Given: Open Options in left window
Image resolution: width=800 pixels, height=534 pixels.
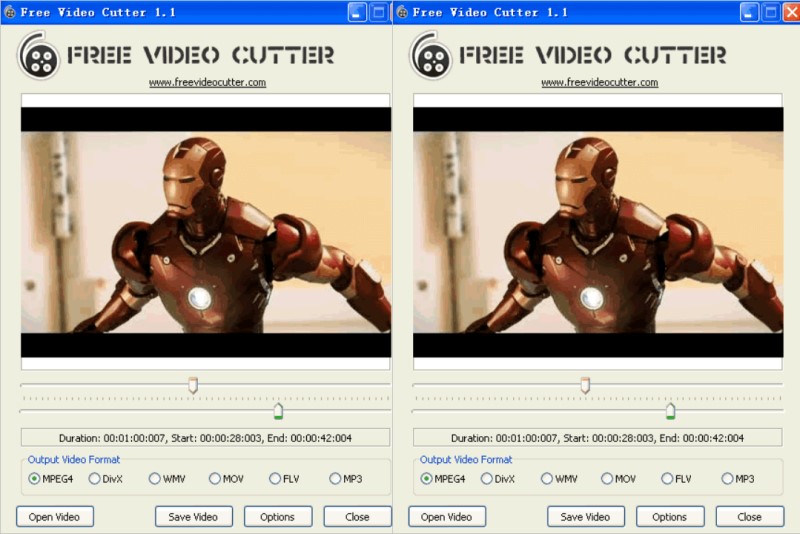Looking at the screenshot, I should [278, 517].
